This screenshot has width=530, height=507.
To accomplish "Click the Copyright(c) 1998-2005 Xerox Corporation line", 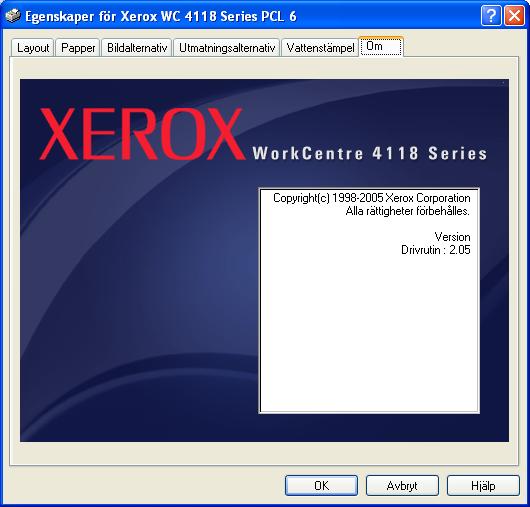I will [x=371, y=198].
